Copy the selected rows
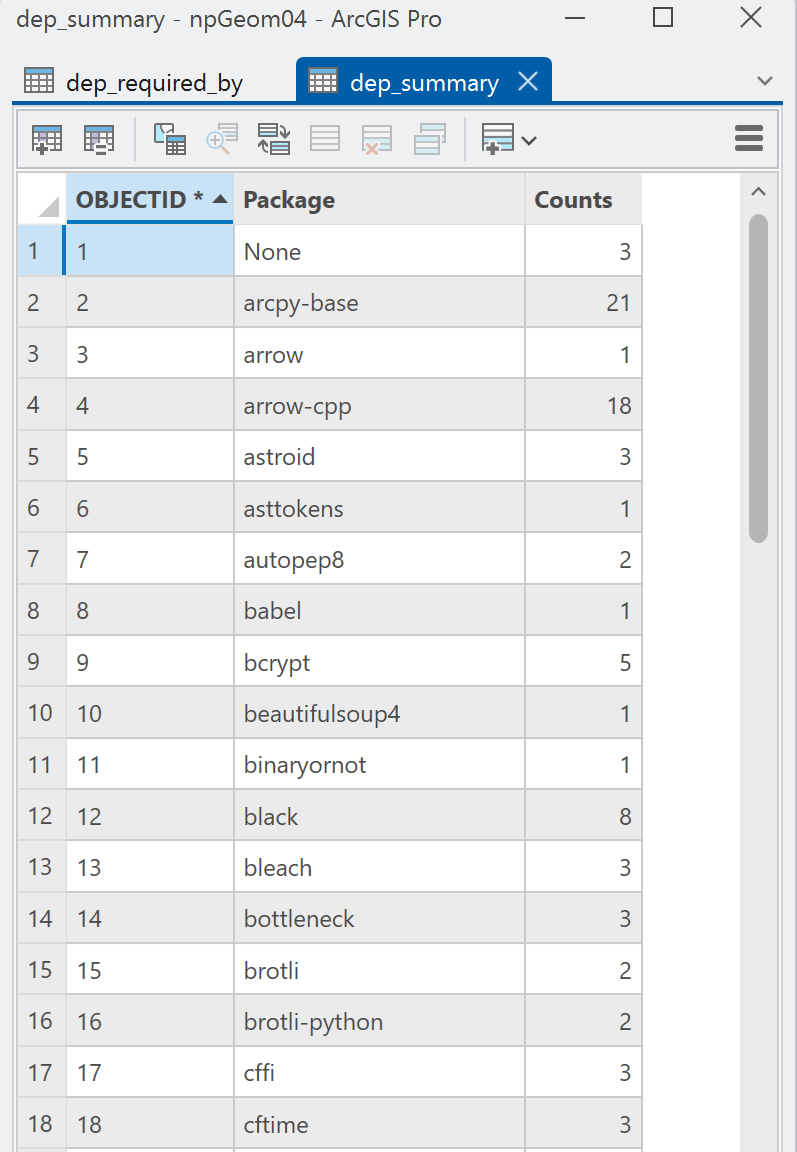797x1152 pixels. (429, 139)
